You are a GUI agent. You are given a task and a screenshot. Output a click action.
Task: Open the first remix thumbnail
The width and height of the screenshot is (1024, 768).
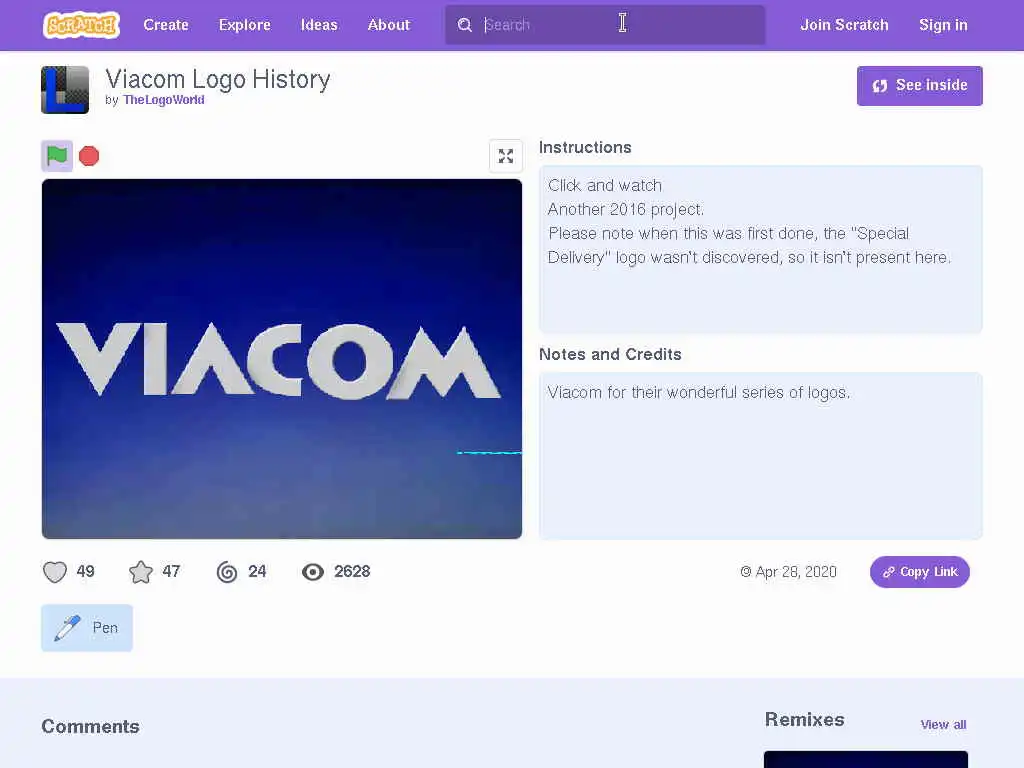(x=865, y=760)
